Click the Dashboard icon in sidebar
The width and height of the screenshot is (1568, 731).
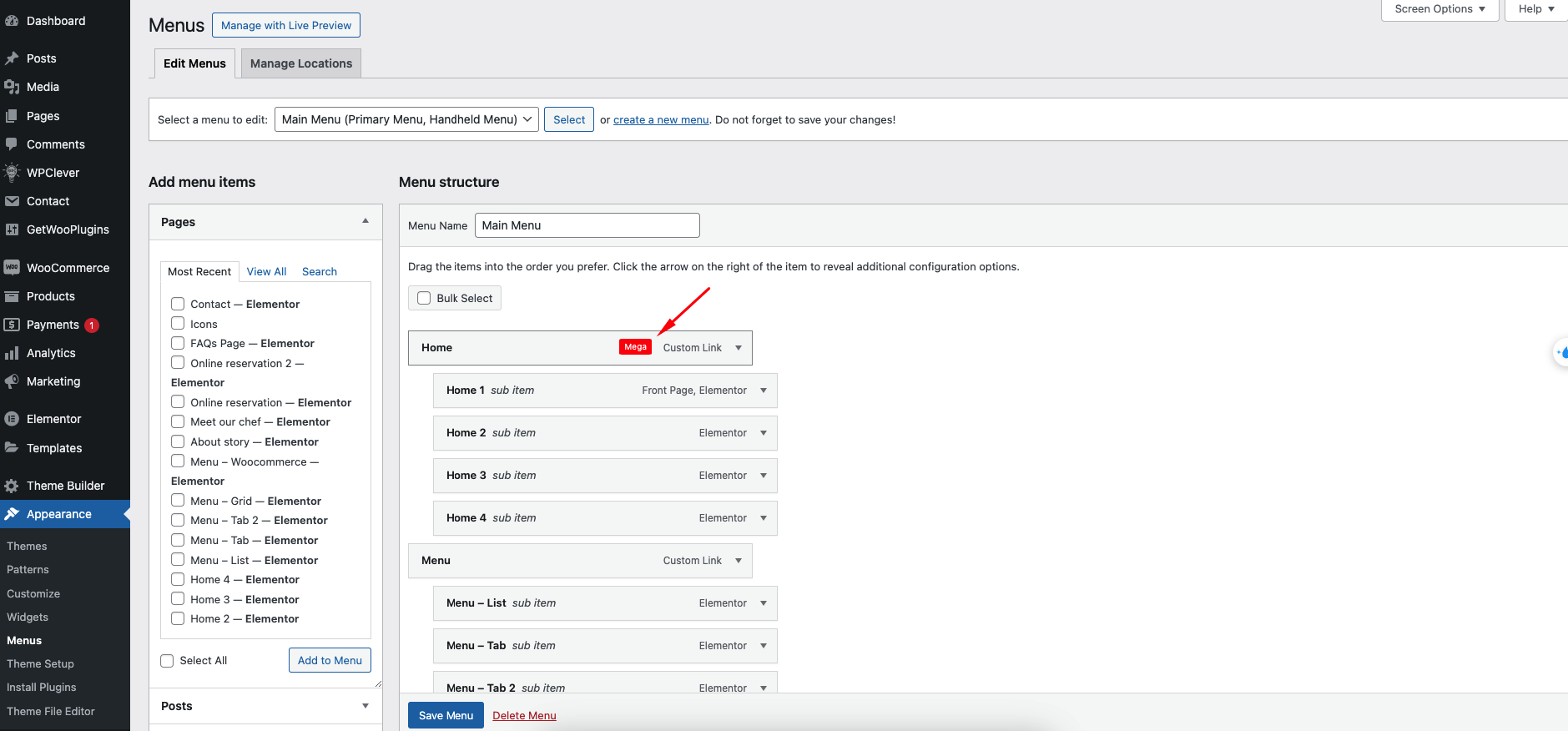pos(12,21)
